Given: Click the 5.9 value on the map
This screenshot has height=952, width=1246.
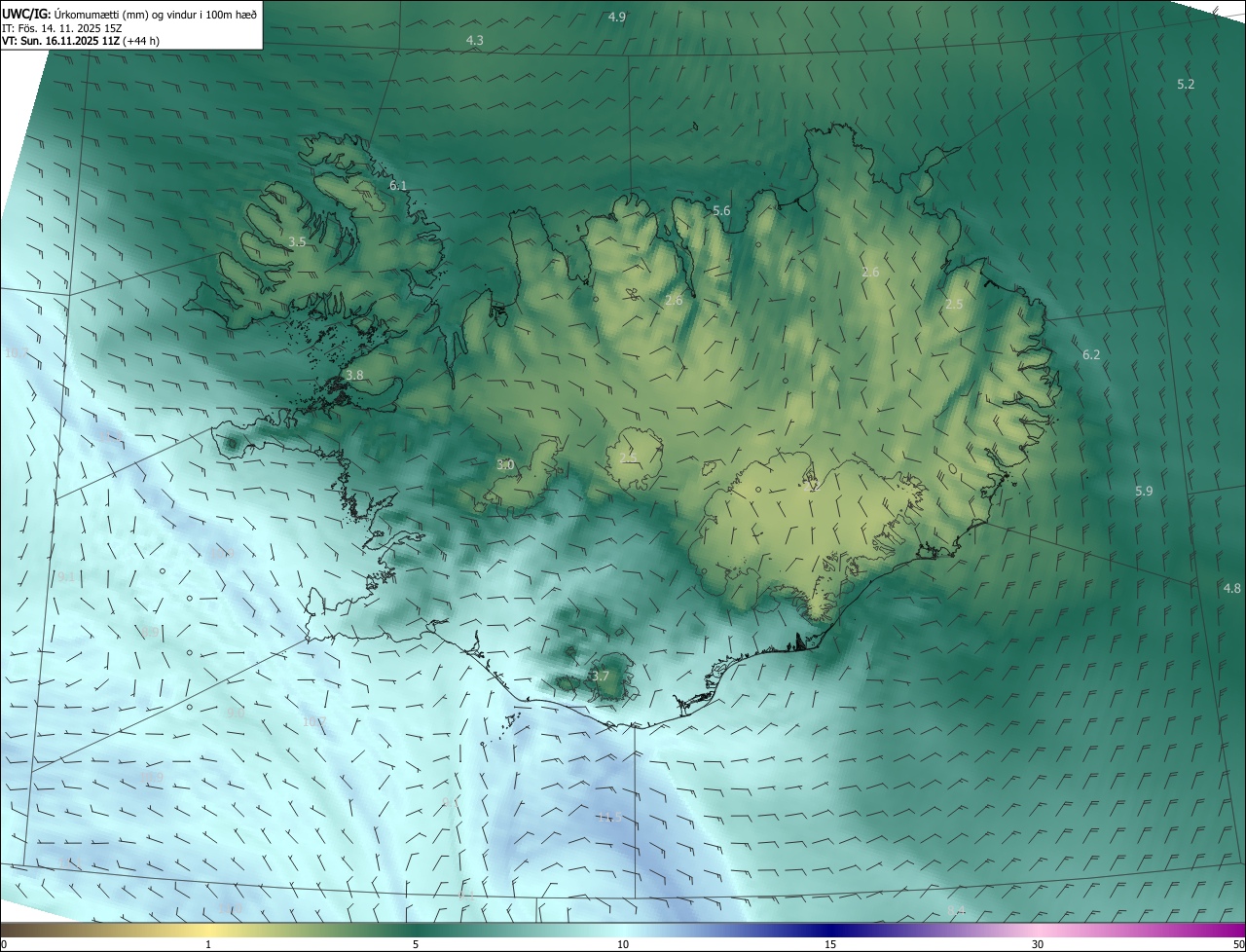Looking at the screenshot, I should pyautogui.click(x=1144, y=492).
